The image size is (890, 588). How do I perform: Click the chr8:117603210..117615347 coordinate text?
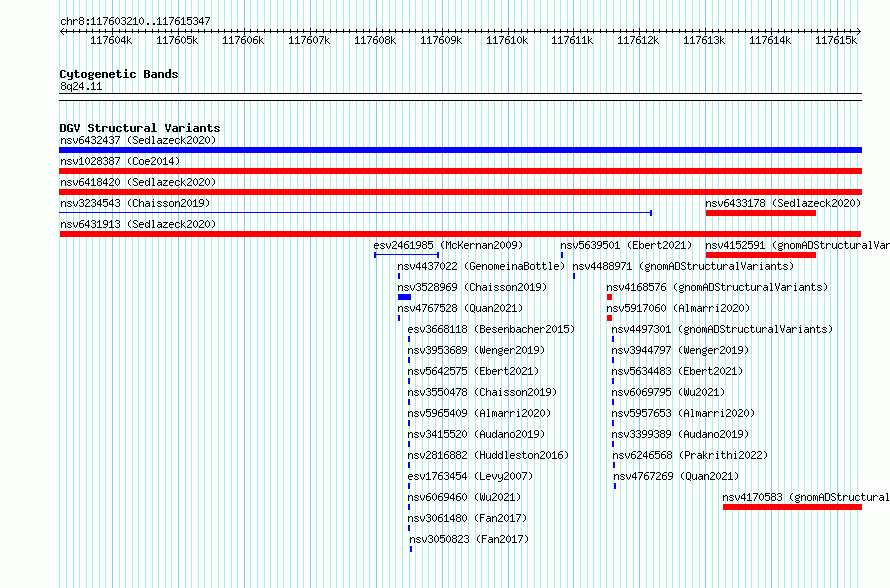coord(135,21)
